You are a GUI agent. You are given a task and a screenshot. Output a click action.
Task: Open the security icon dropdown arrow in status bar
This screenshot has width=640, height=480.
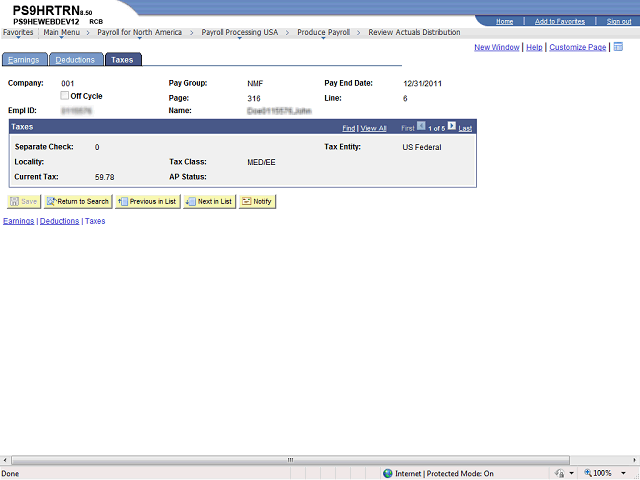[571, 473]
